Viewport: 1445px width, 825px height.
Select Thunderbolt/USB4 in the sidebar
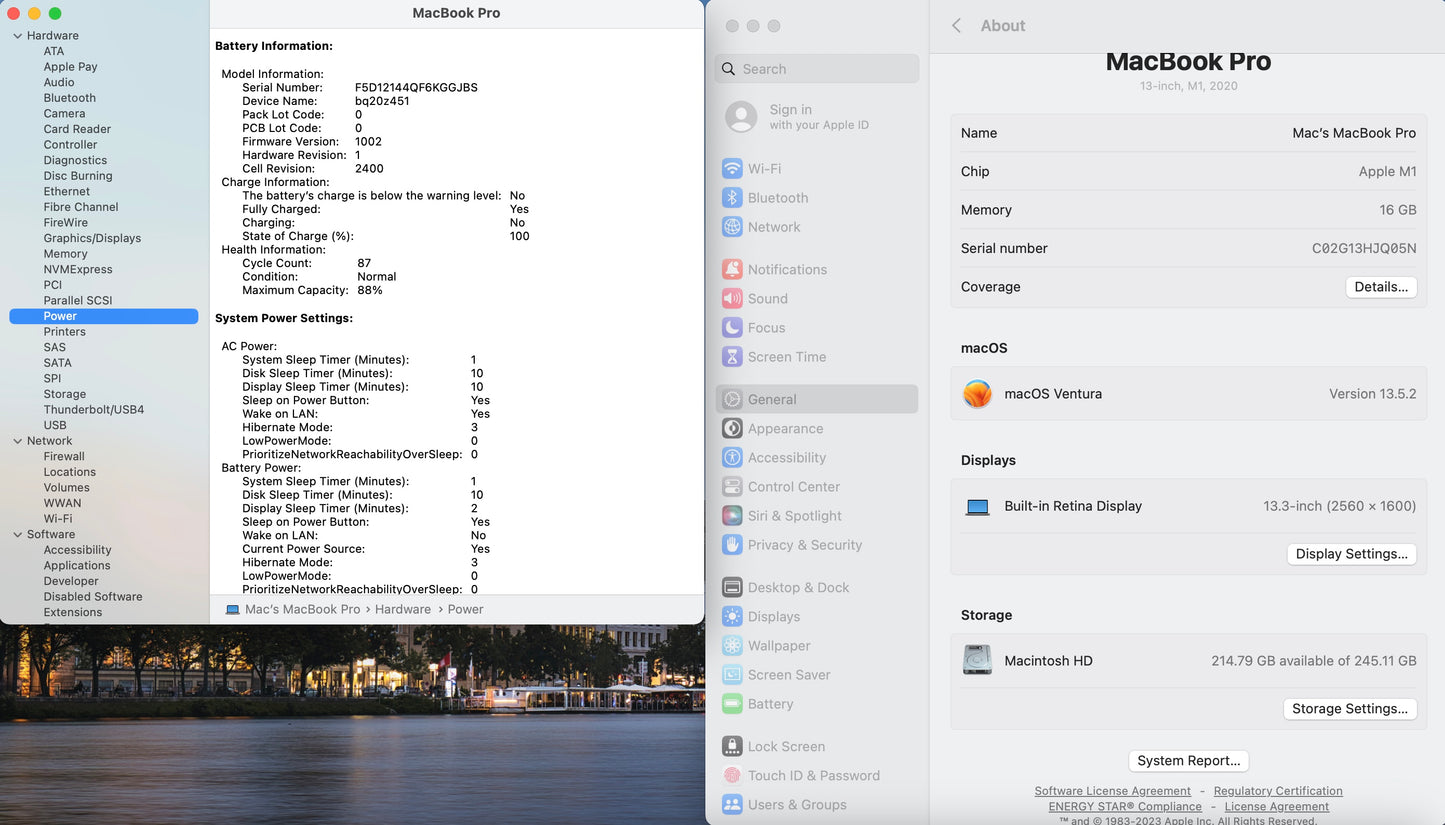click(94, 410)
